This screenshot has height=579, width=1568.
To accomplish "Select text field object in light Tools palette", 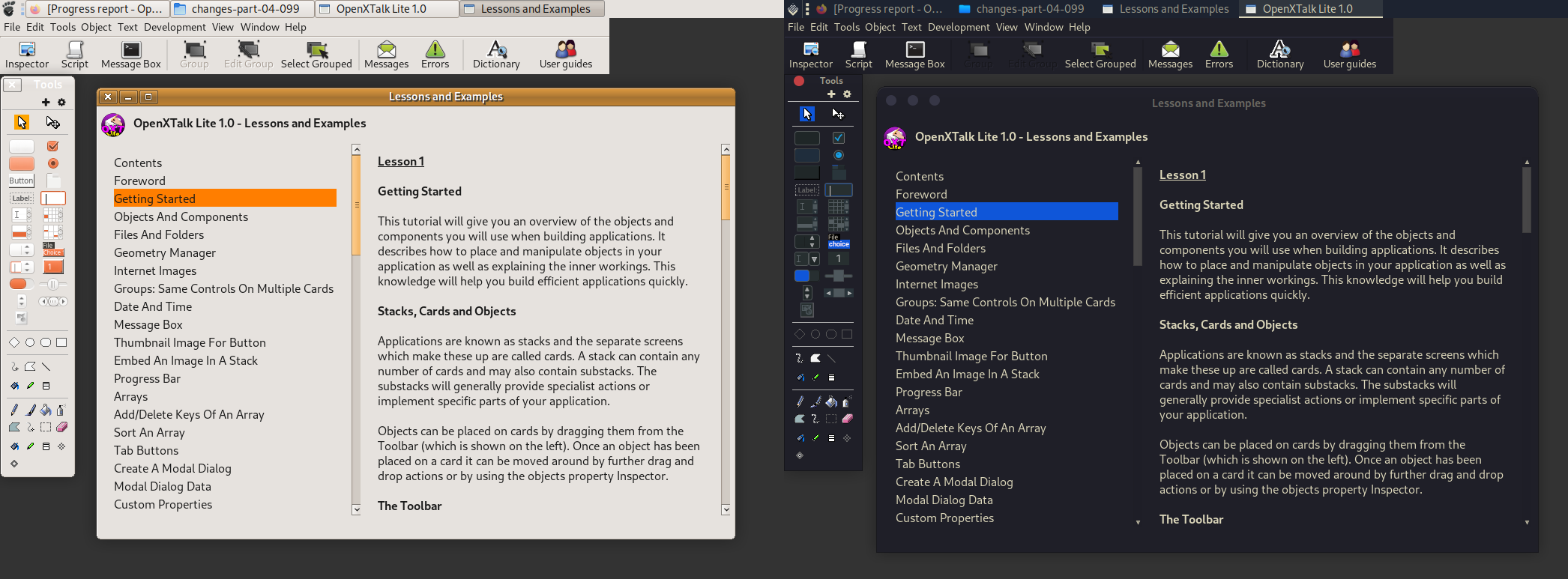I will pos(53,198).
